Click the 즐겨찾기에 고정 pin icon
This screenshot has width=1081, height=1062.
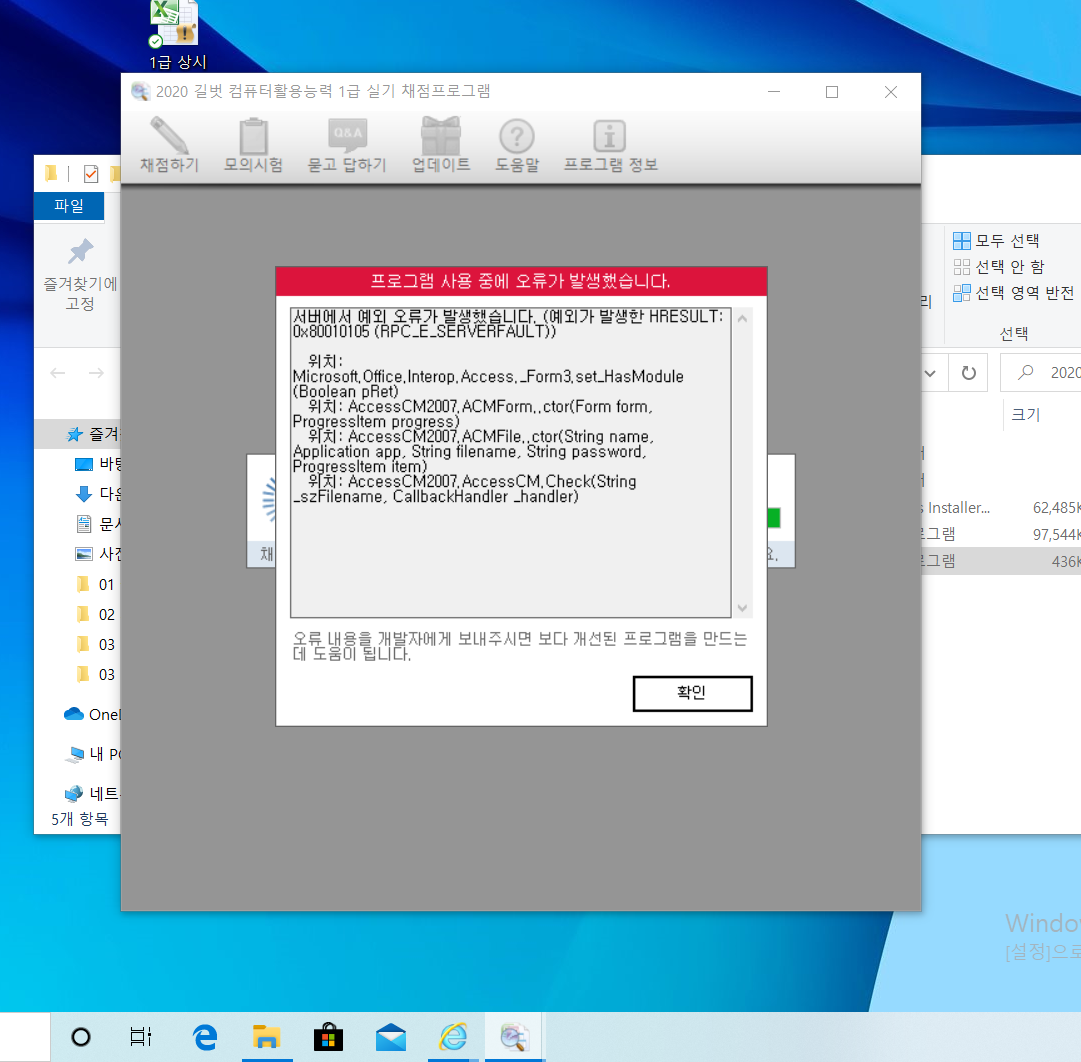click(x=80, y=251)
